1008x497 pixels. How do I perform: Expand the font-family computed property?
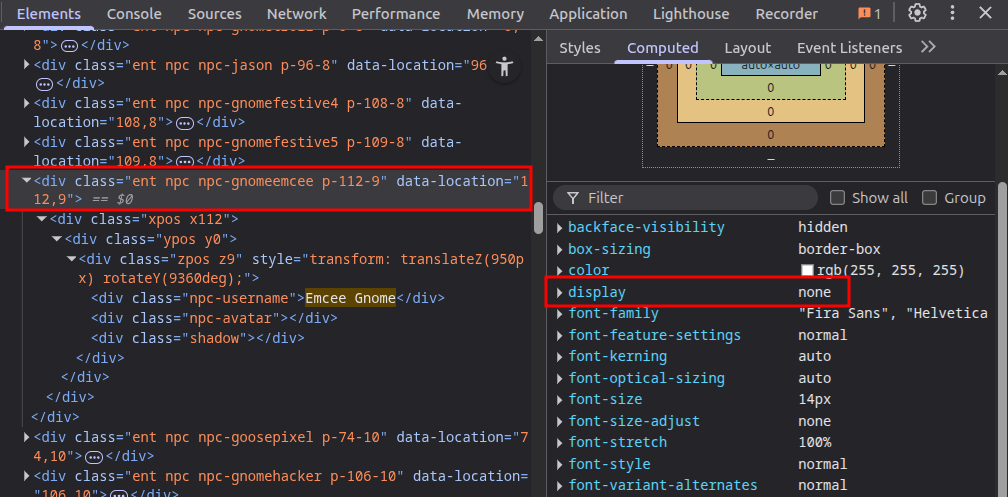tap(560, 314)
